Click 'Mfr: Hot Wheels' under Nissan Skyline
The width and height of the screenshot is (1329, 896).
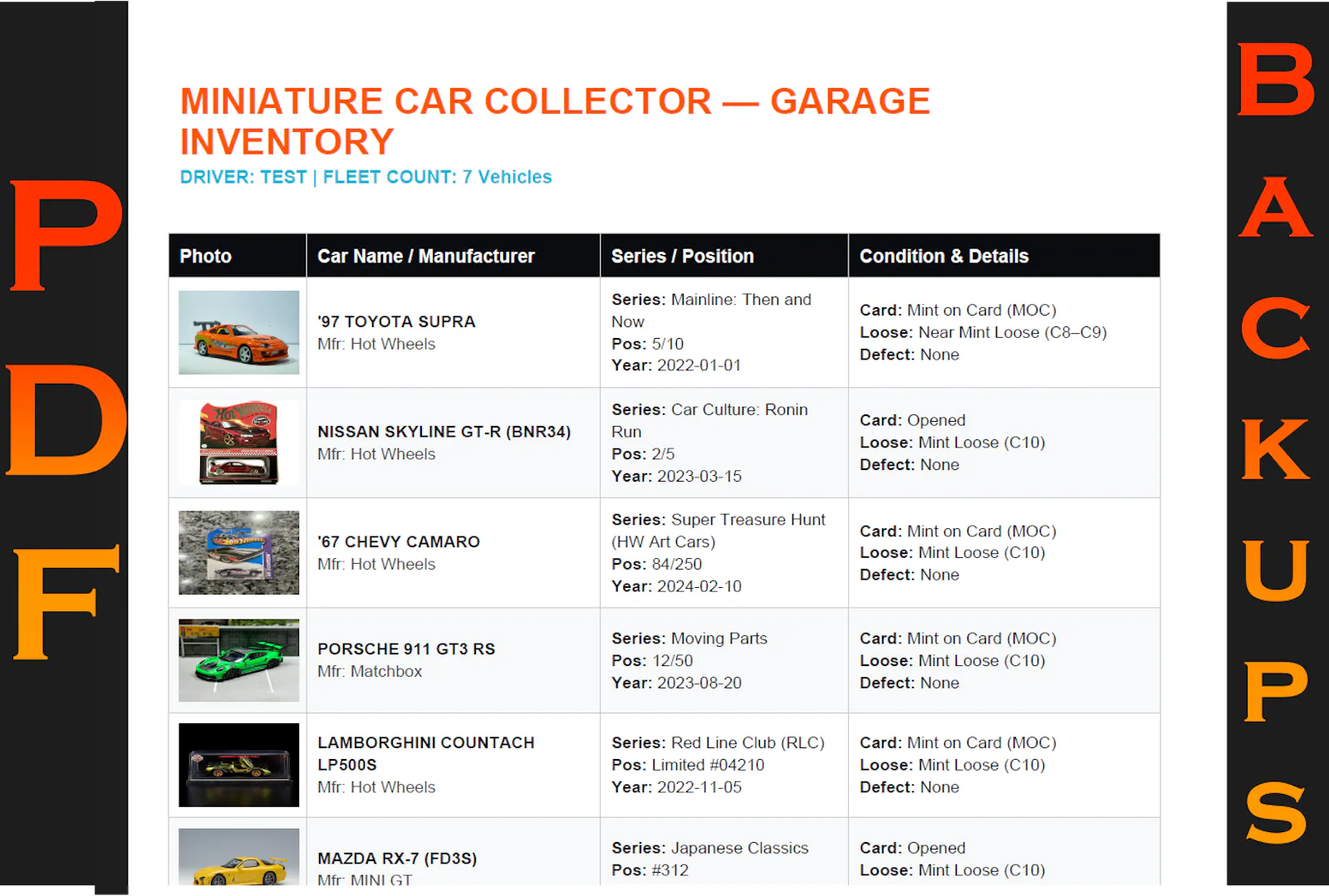376,454
